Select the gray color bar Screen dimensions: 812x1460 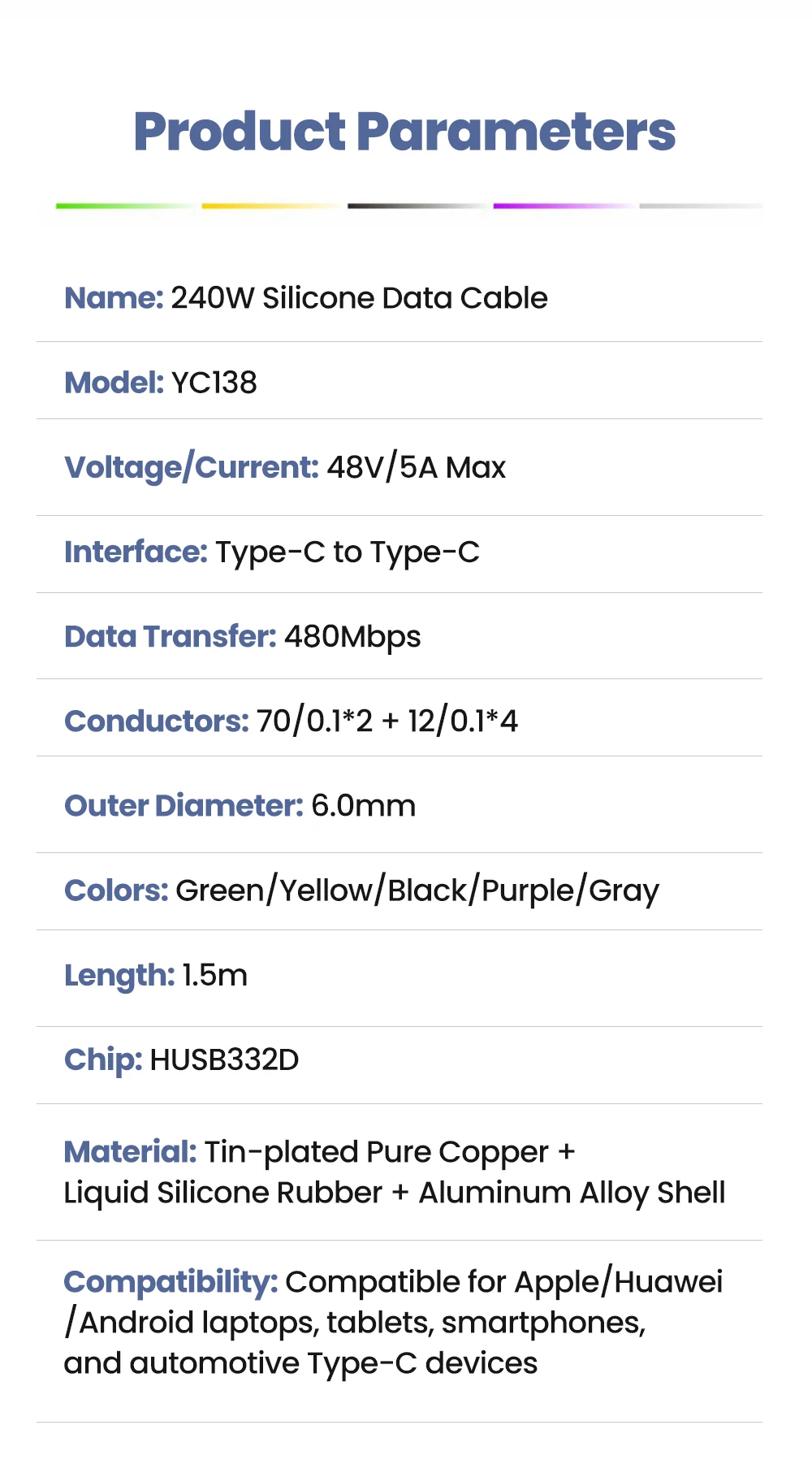coord(700,206)
